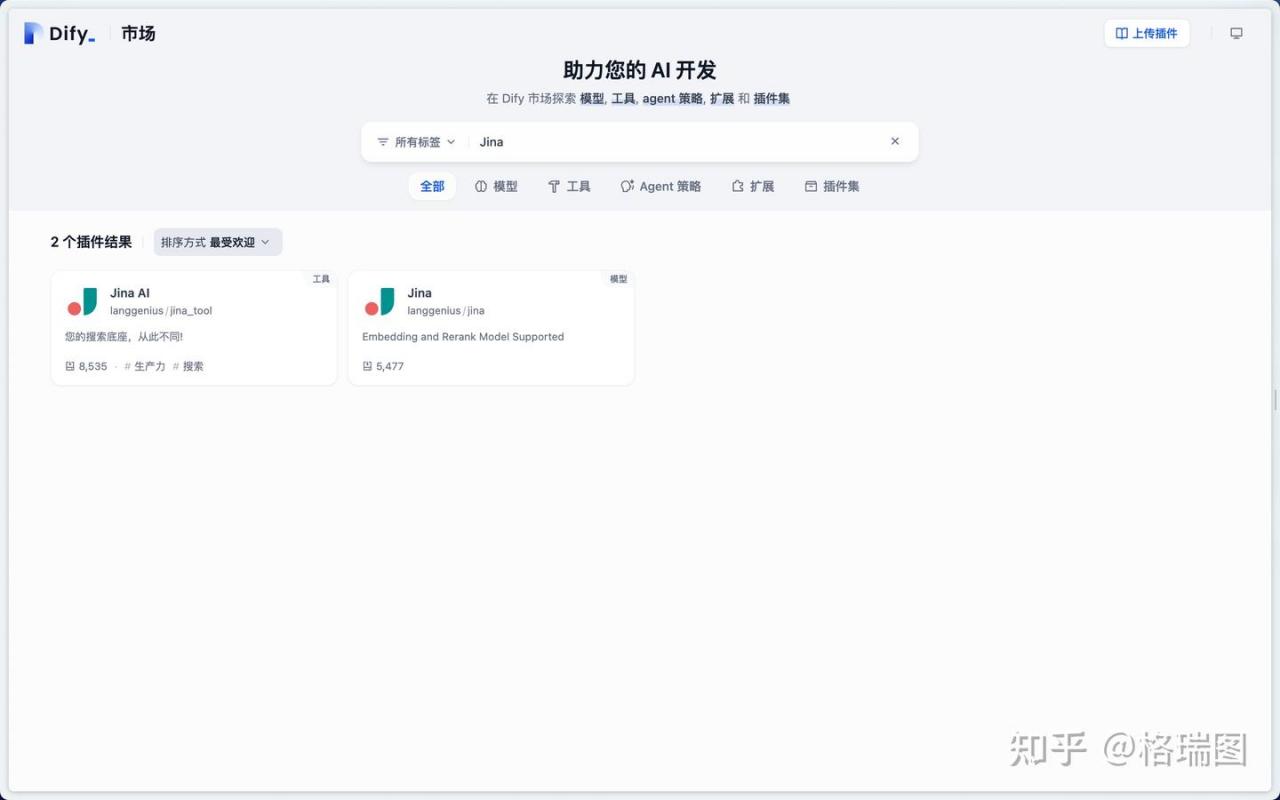Click the Jina model plugin logo
1280x800 pixels.
[x=379, y=301]
